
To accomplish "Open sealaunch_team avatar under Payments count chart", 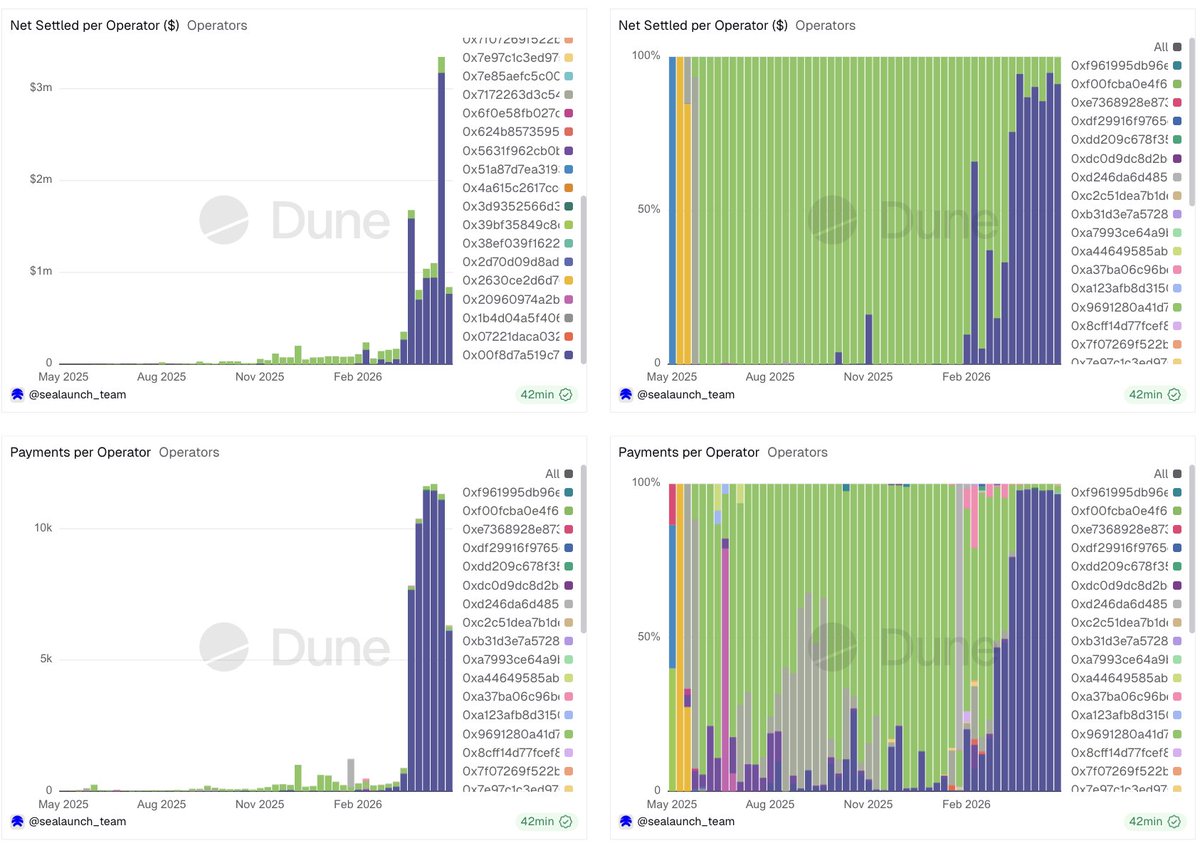I will [x=17, y=821].
